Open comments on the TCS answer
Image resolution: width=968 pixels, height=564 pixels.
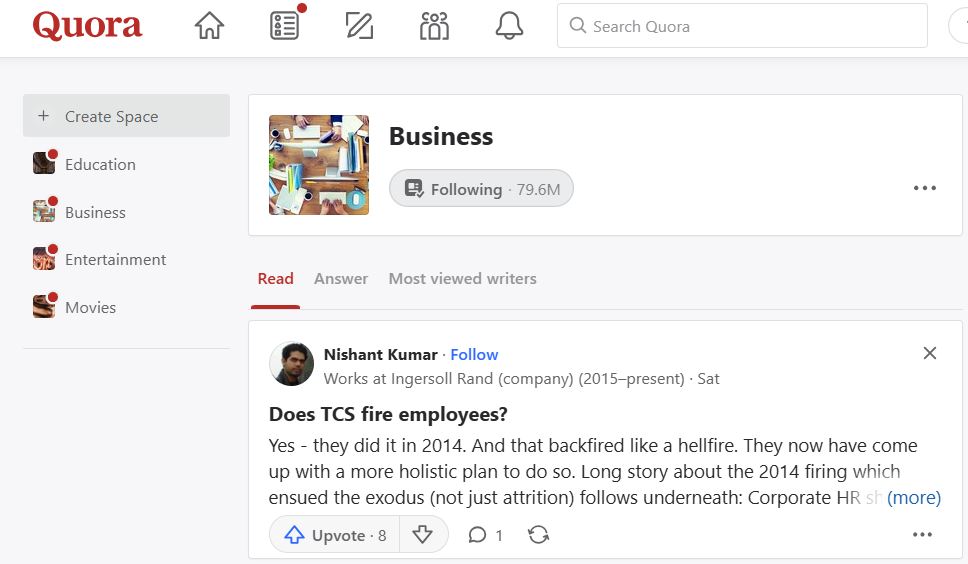486,535
